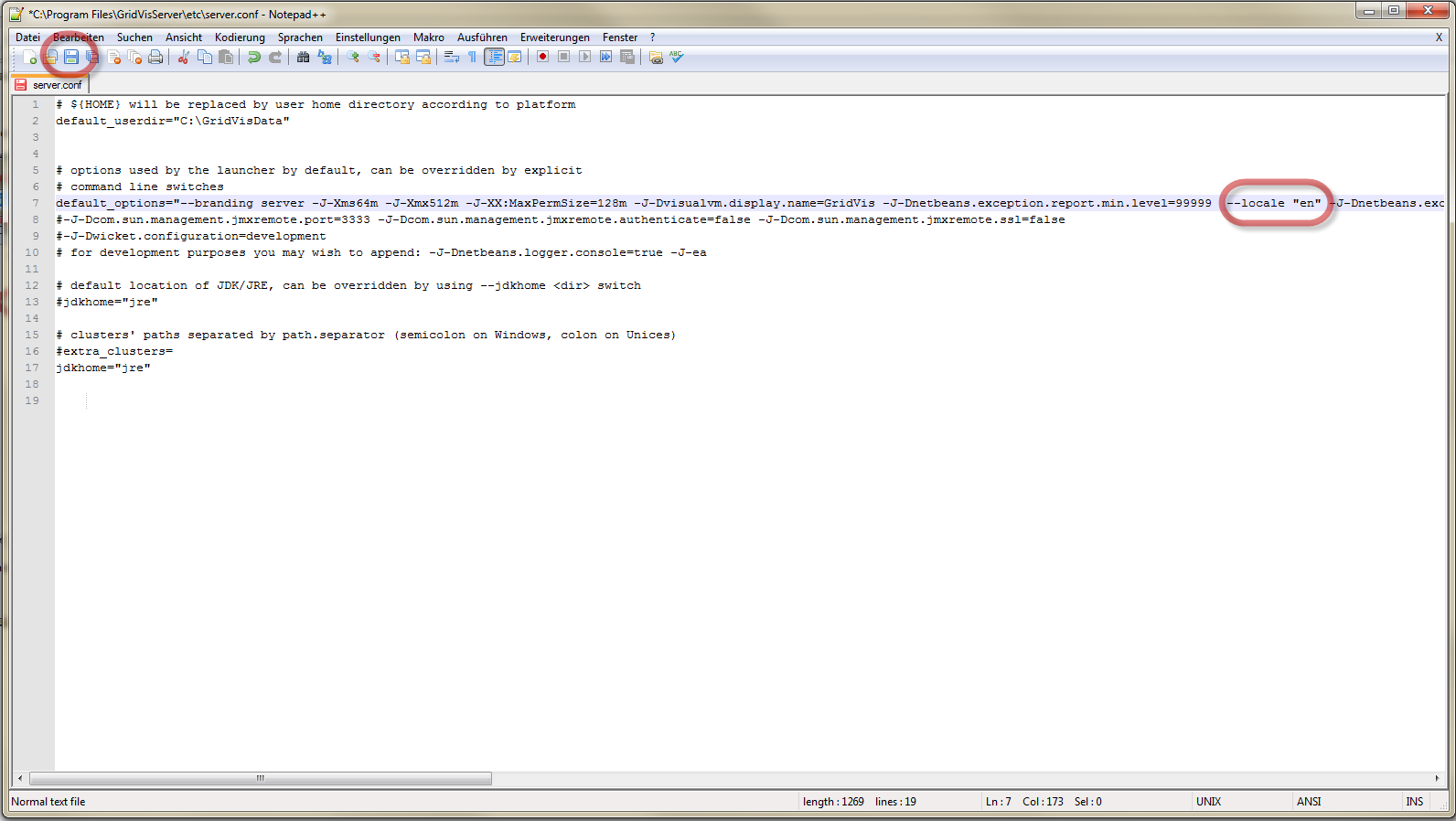The height and width of the screenshot is (821, 1456).
Task: Click the Cut scissors icon
Action: point(184,58)
